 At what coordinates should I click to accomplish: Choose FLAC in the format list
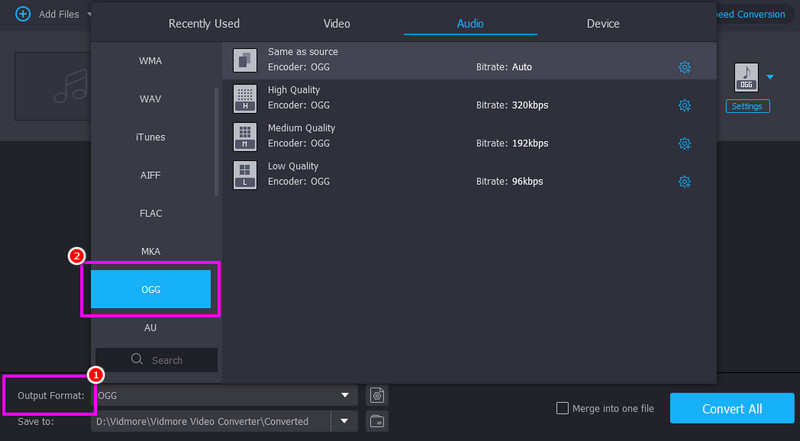pos(151,213)
